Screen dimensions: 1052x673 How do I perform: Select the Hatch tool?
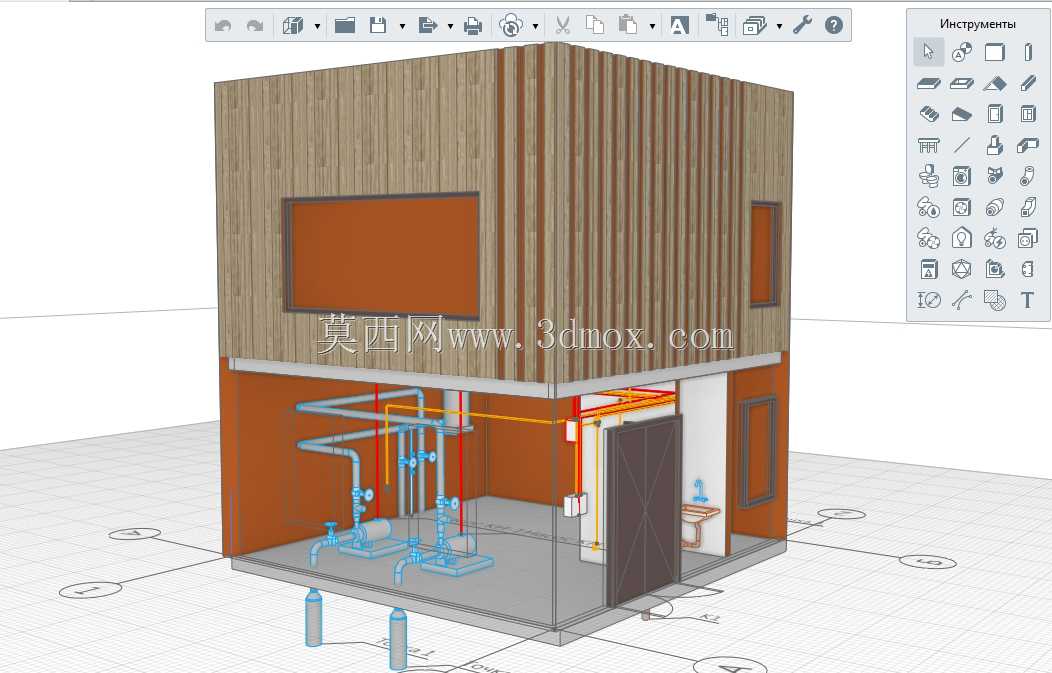(x=995, y=300)
